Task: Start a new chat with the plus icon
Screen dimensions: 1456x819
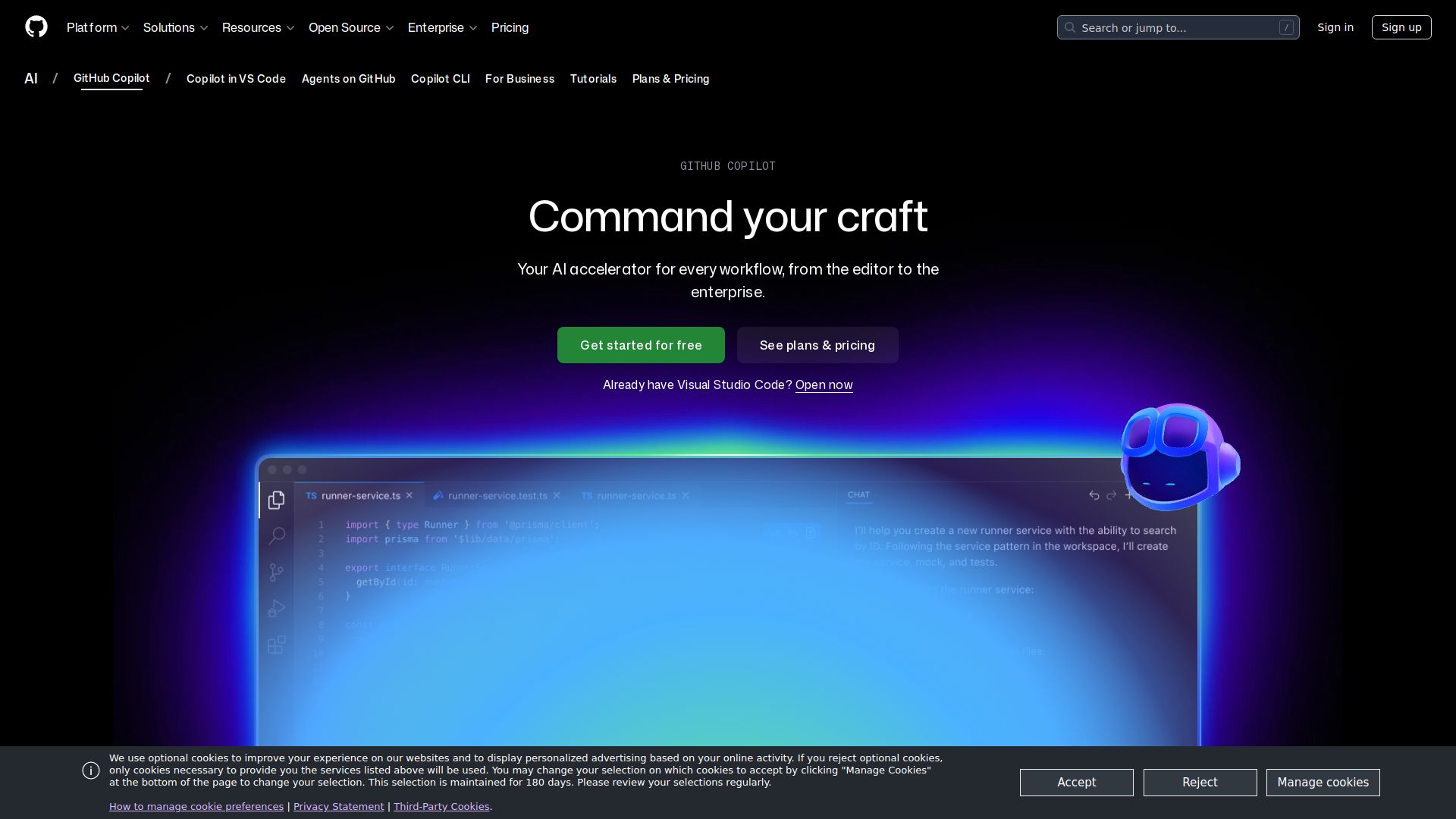Action: (x=1130, y=494)
